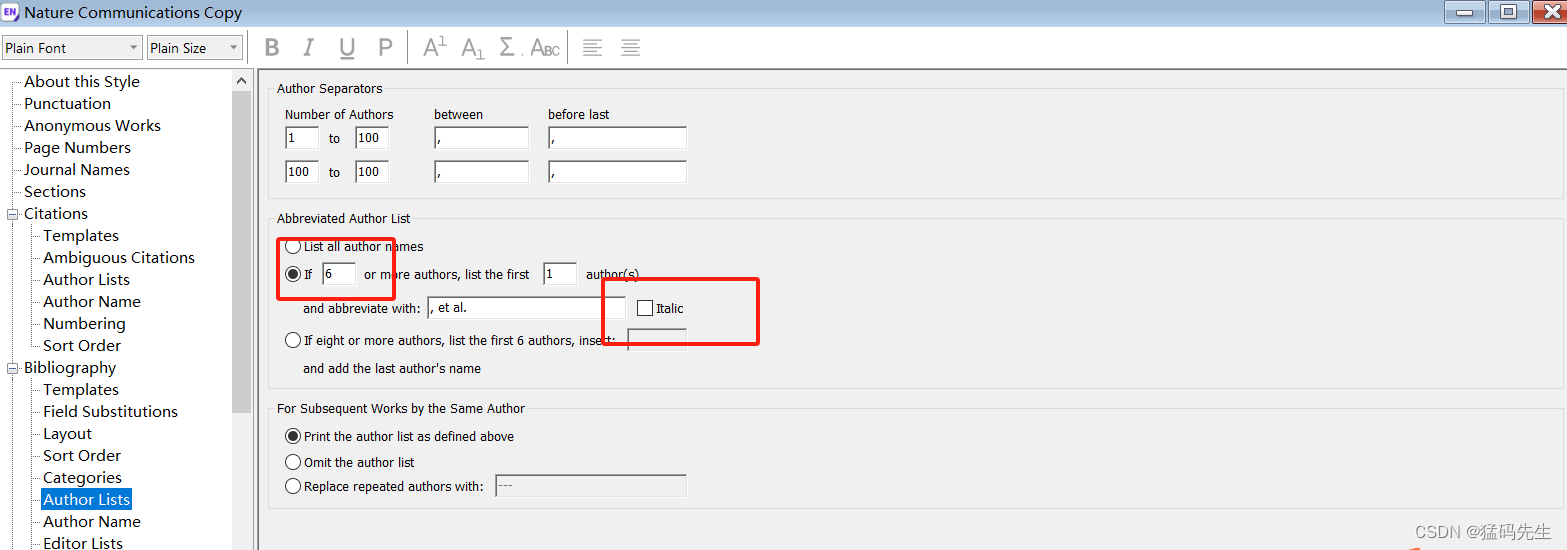This screenshot has height=550, width=1567.
Task: Minimize the style editor window
Action: tap(1465, 12)
